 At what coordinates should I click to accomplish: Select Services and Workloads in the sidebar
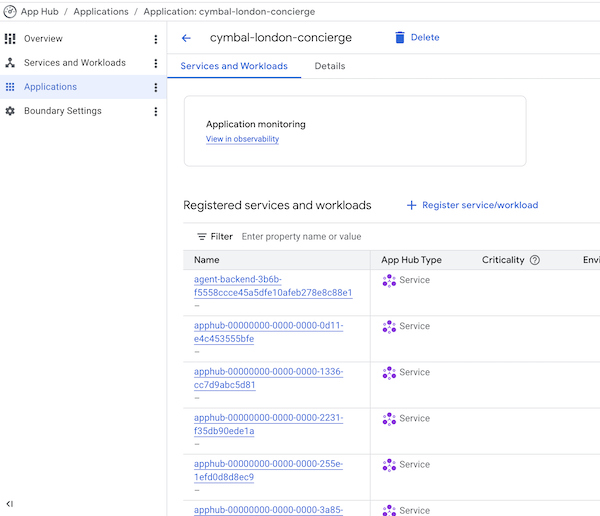[x=75, y=63]
